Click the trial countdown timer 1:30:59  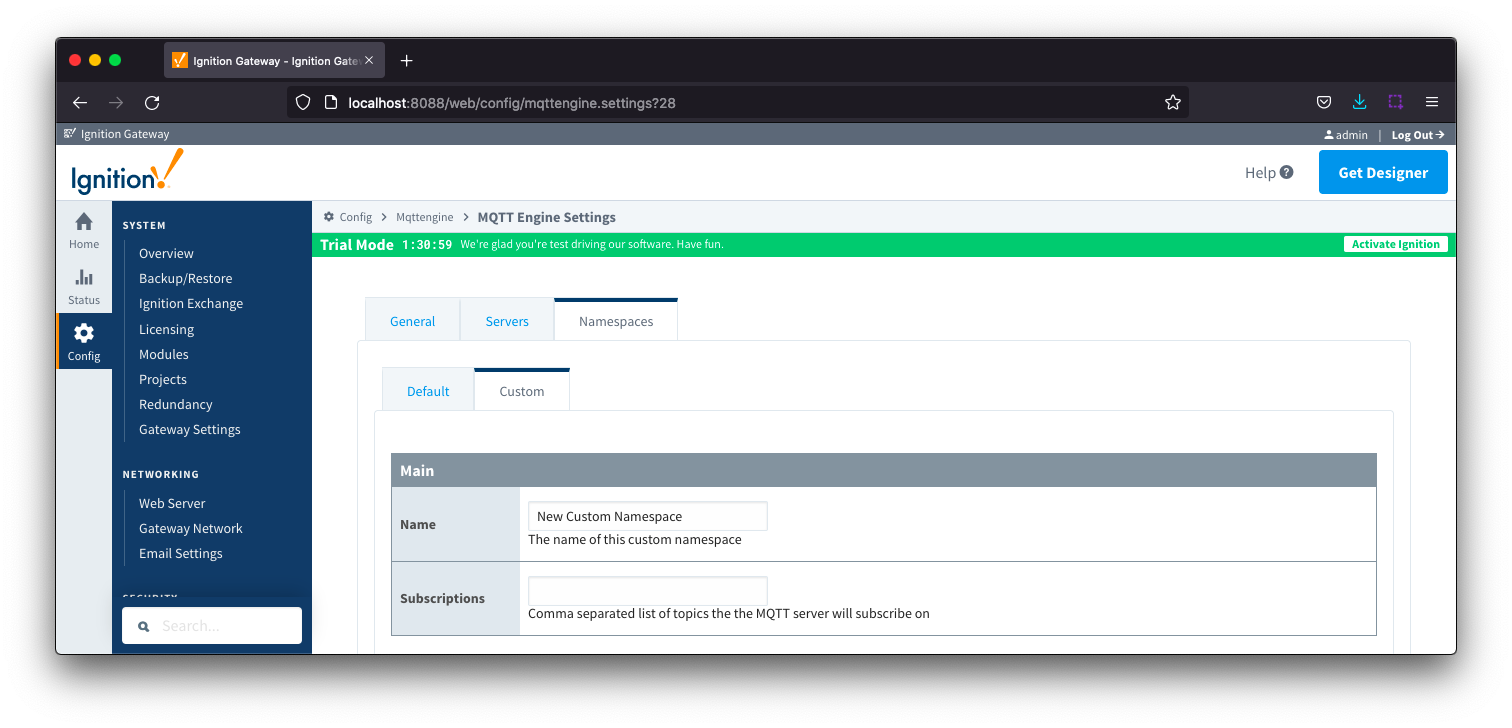click(x=427, y=244)
